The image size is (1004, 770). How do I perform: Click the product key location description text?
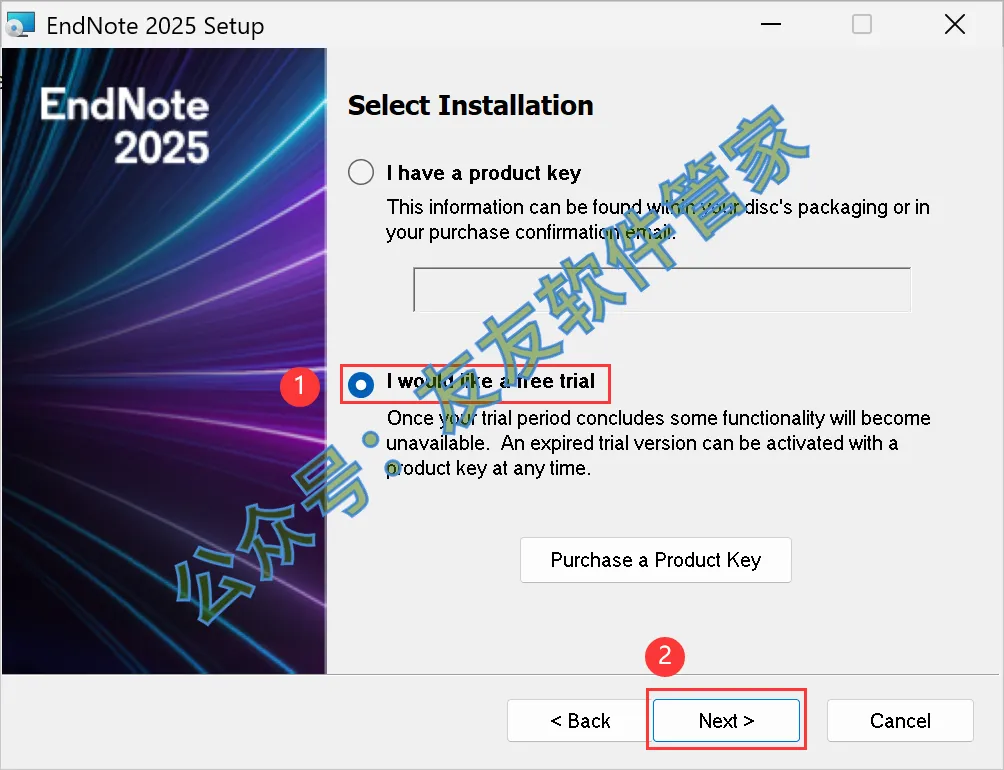pyautogui.click(x=657, y=220)
